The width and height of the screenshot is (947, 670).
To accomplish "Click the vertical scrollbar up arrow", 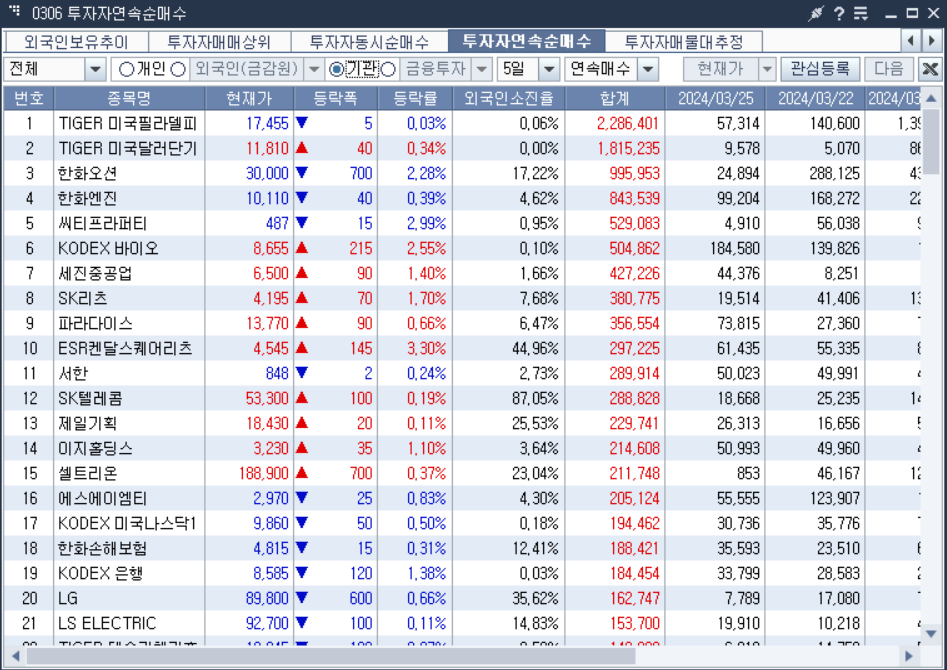I will tap(931, 98).
